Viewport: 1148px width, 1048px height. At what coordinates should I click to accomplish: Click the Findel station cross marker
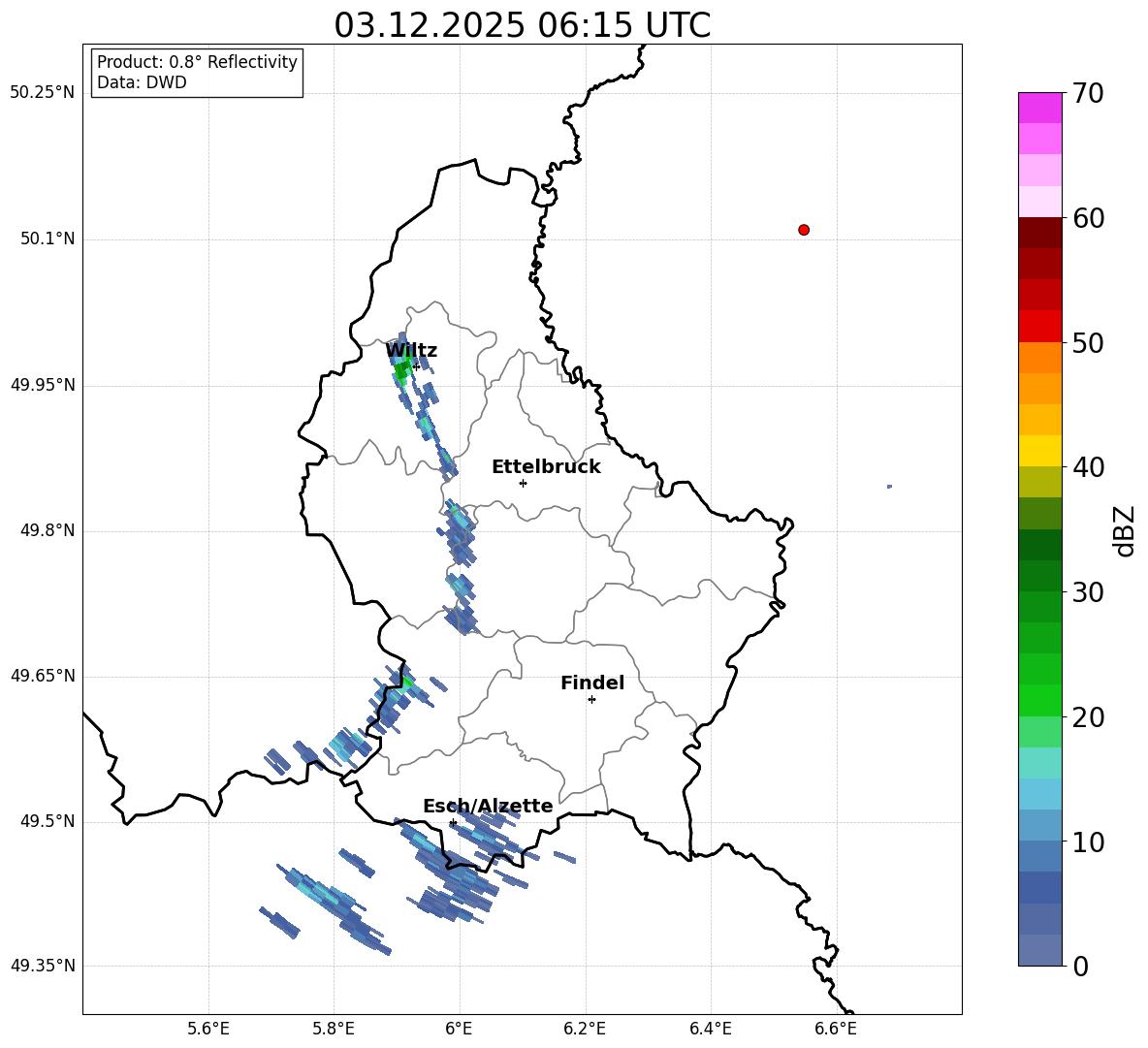point(591,700)
